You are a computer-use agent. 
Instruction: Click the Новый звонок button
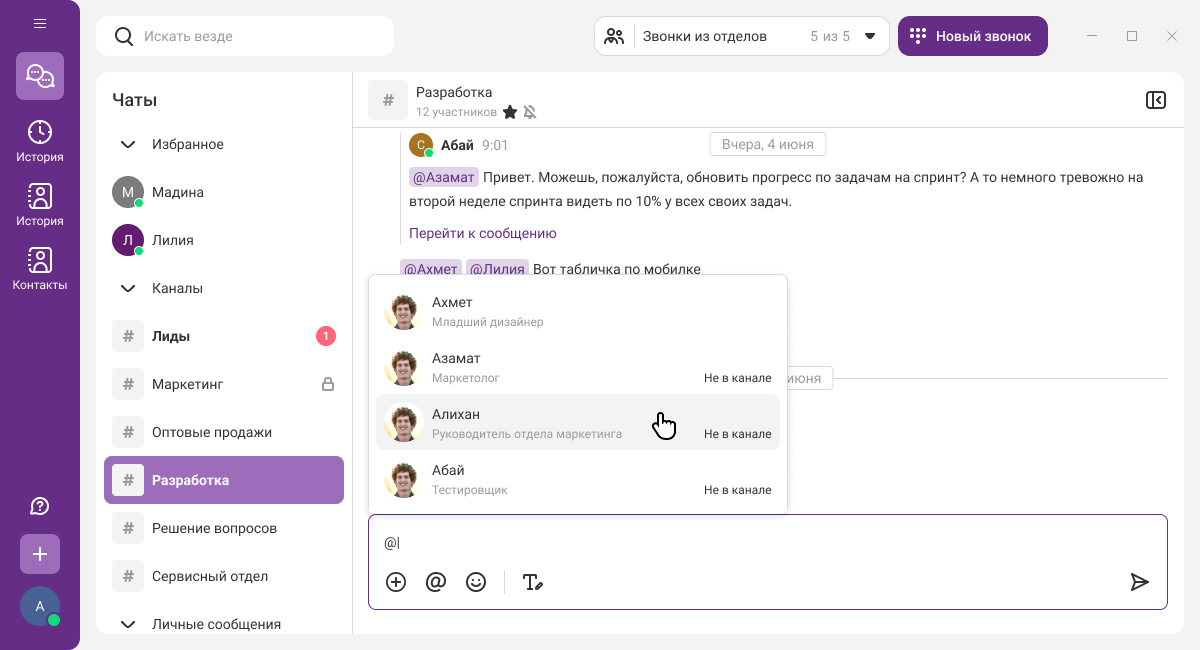972,36
